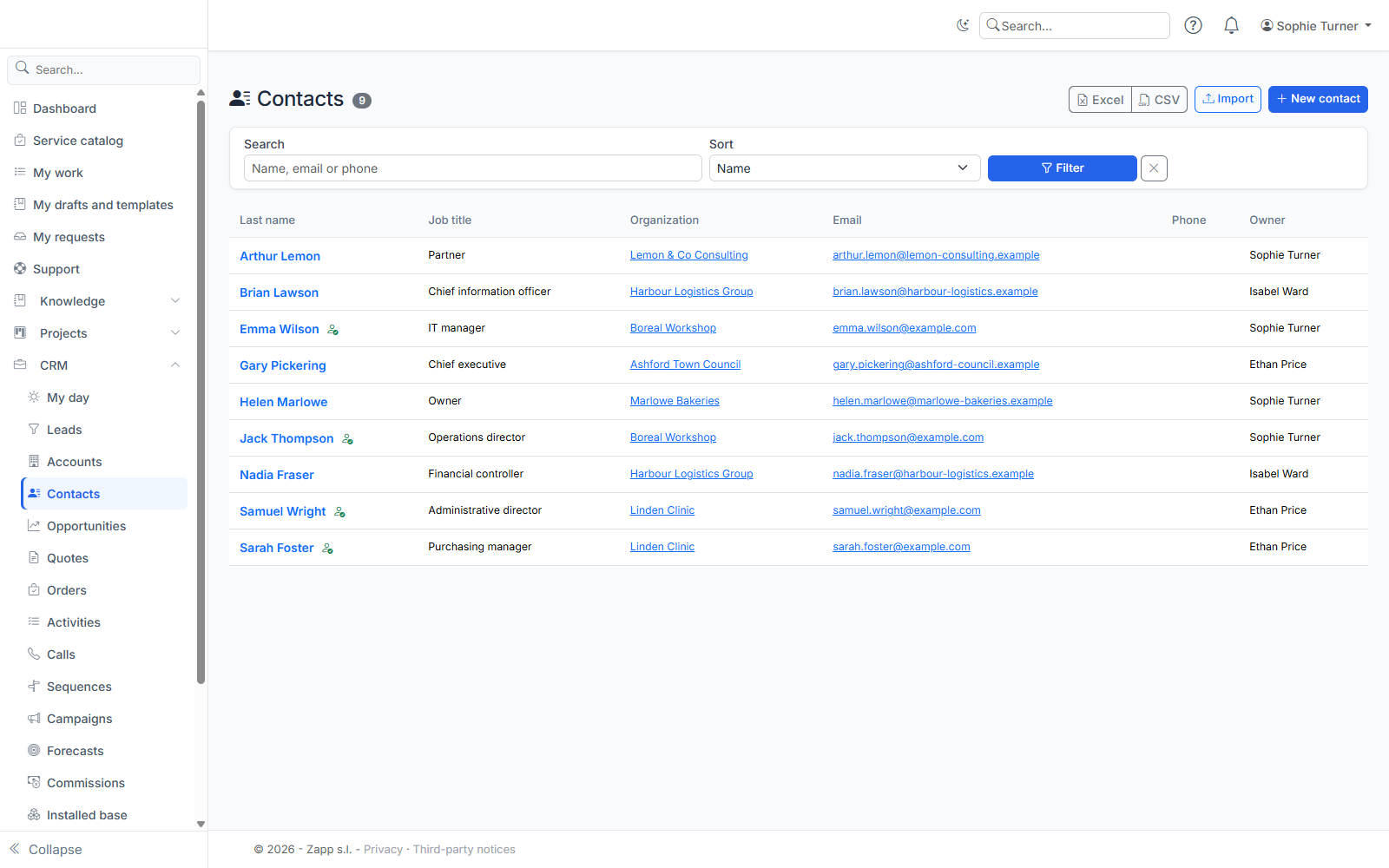
Task: Click the Quotes document icon
Action: tap(34, 557)
